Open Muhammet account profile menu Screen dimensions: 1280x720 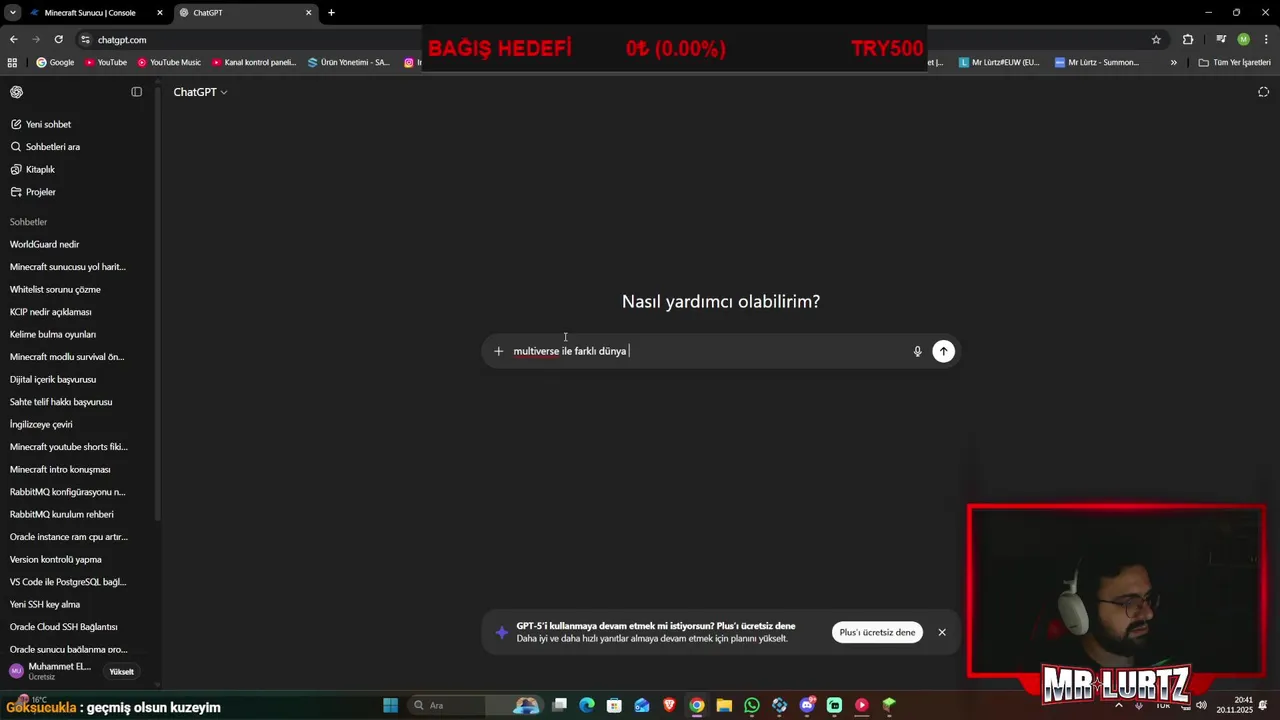51,671
